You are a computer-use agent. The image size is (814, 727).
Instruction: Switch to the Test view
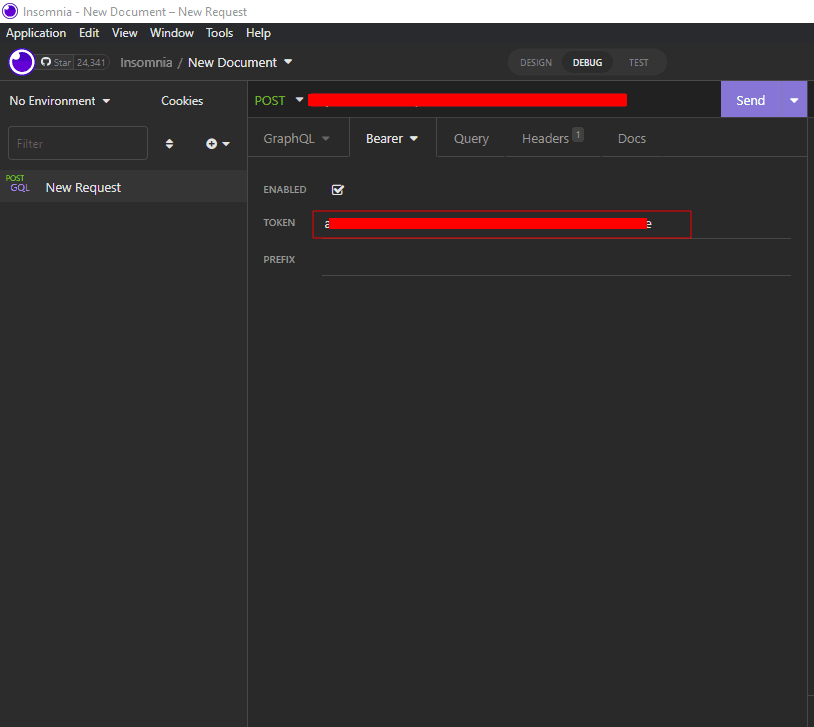pos(638,63)
